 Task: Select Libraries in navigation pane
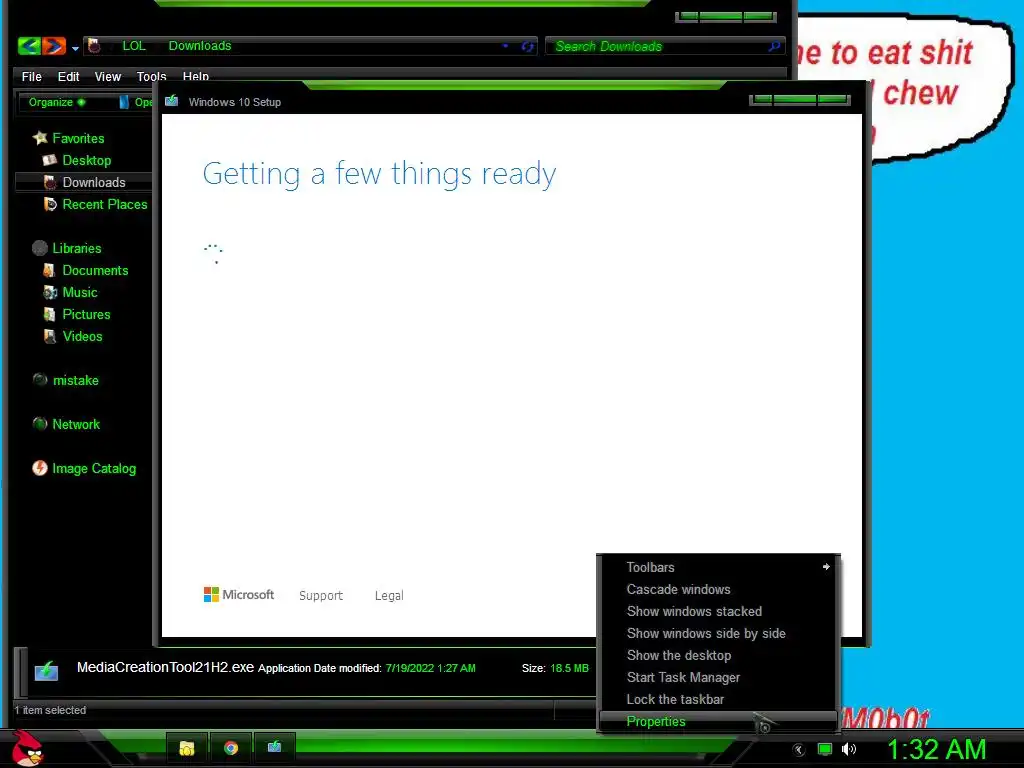coord(77,248)
